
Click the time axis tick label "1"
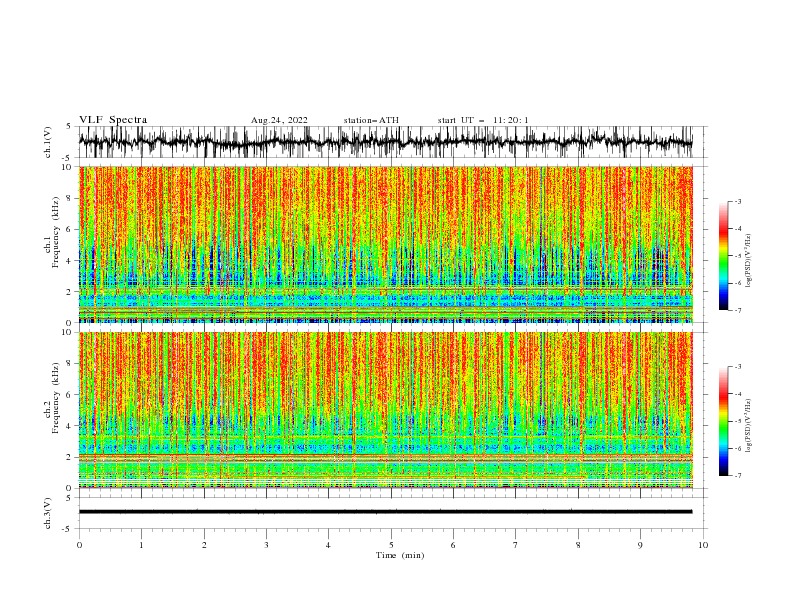[141, 545]
